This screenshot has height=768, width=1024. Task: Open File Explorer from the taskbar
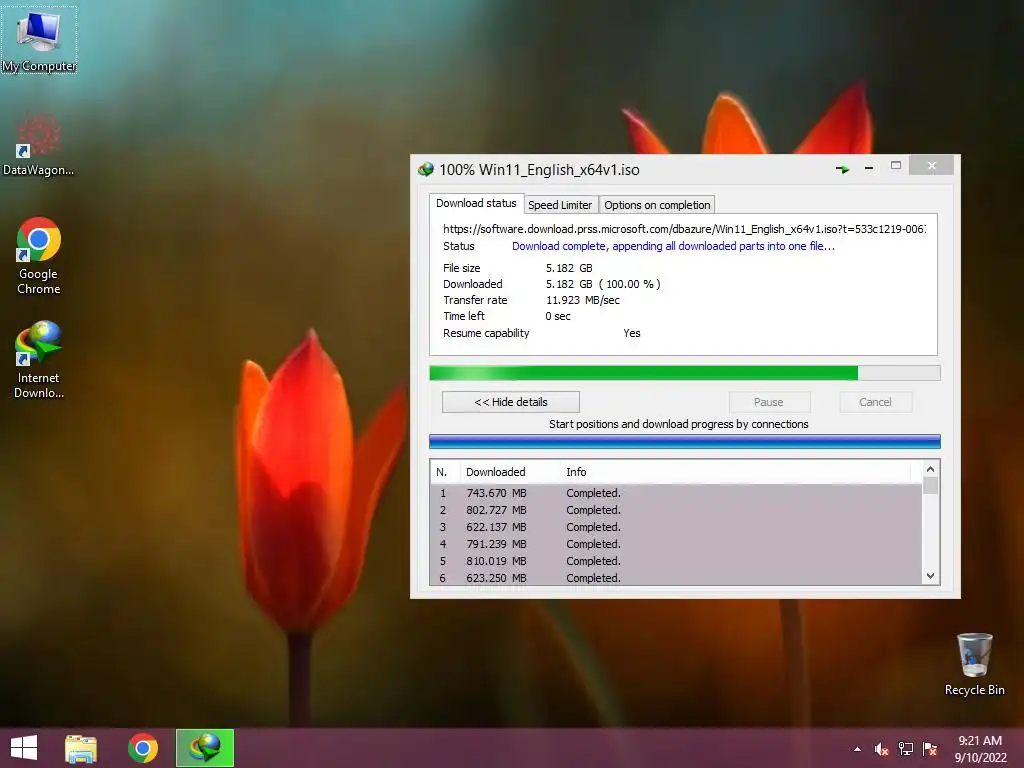(81, 748)
